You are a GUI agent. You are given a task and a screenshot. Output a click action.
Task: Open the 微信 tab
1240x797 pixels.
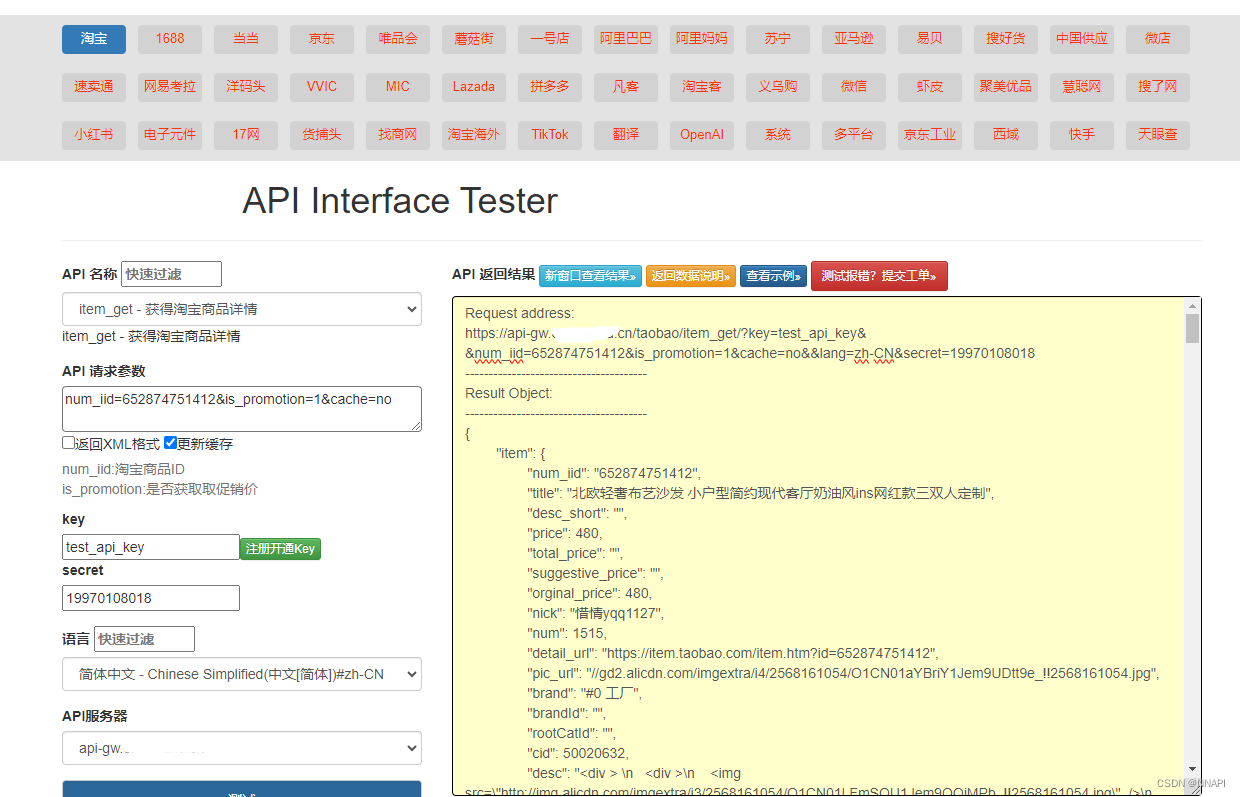[x=854, y=87]
